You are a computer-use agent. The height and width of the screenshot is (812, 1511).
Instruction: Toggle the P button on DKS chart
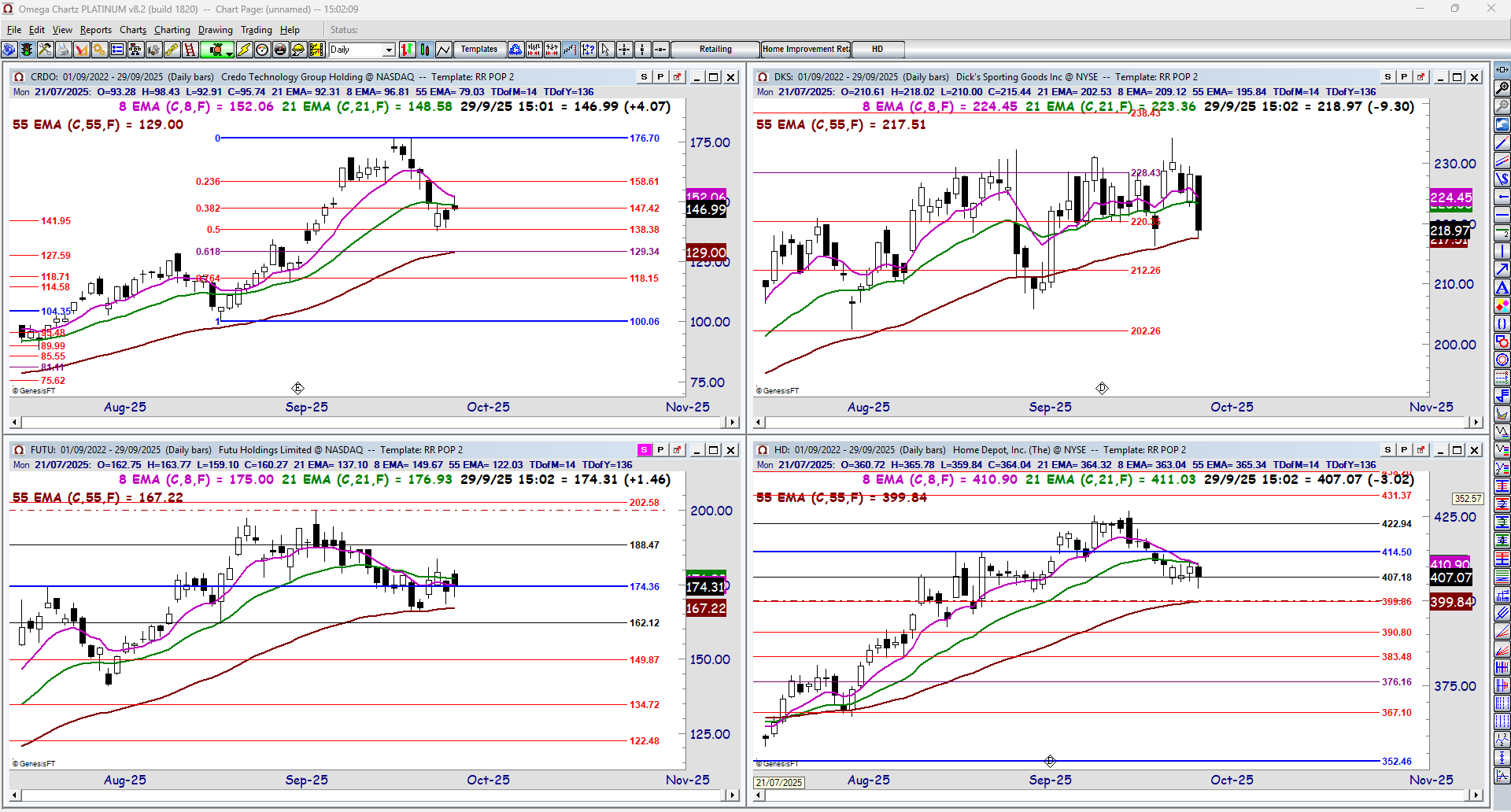[1404, 77]
